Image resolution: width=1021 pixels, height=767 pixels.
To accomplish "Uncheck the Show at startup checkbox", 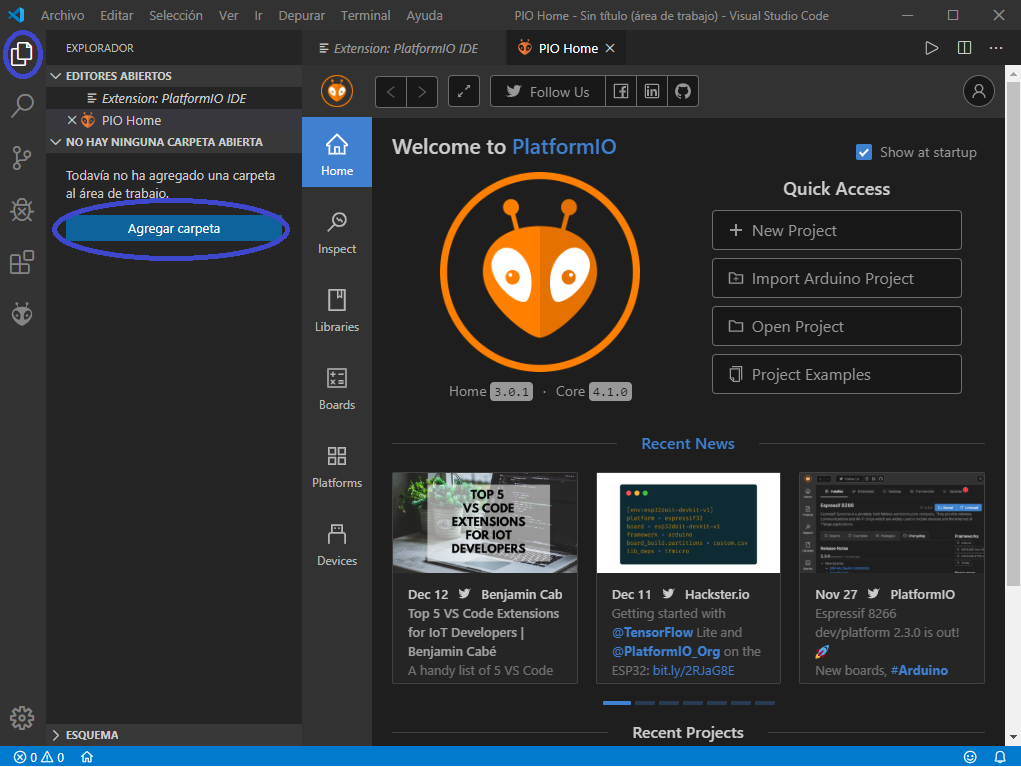I will click(x=864, y=152).
